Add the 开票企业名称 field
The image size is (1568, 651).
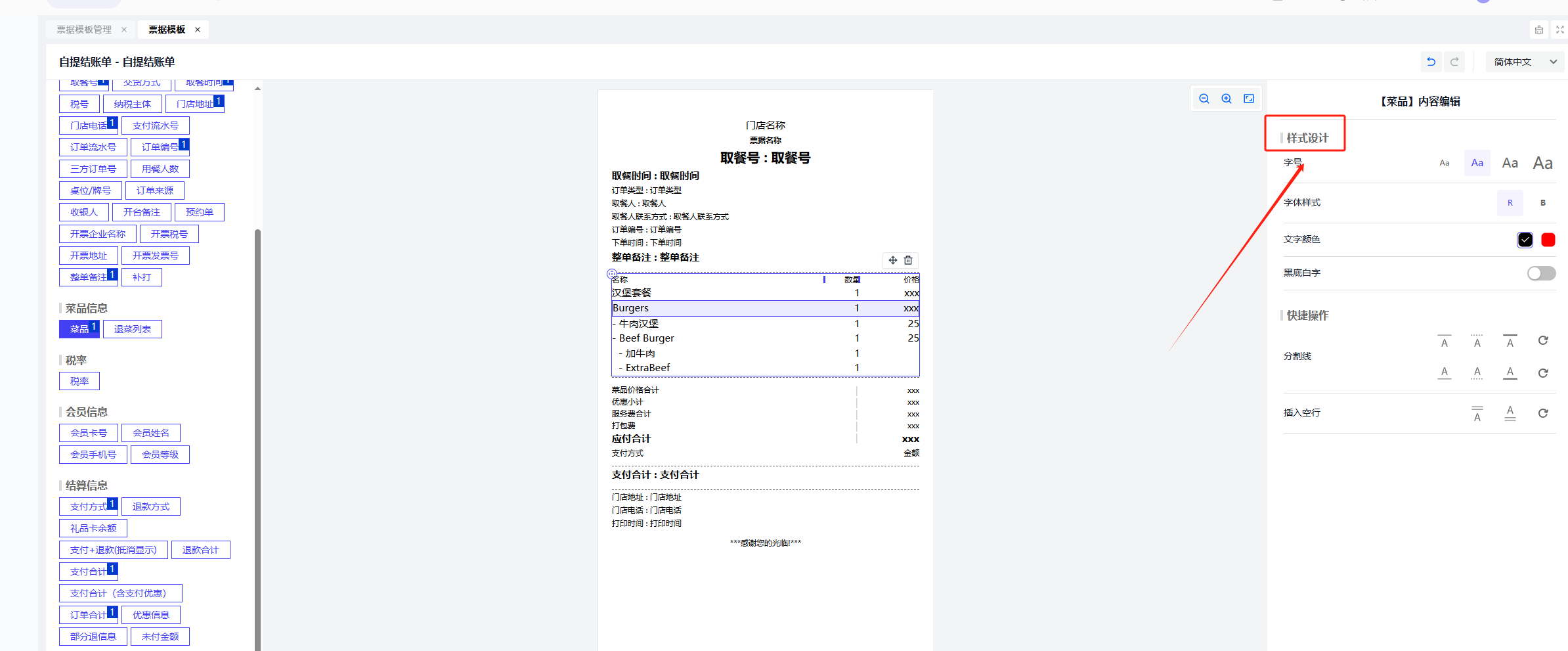click(x=98, y=234)
